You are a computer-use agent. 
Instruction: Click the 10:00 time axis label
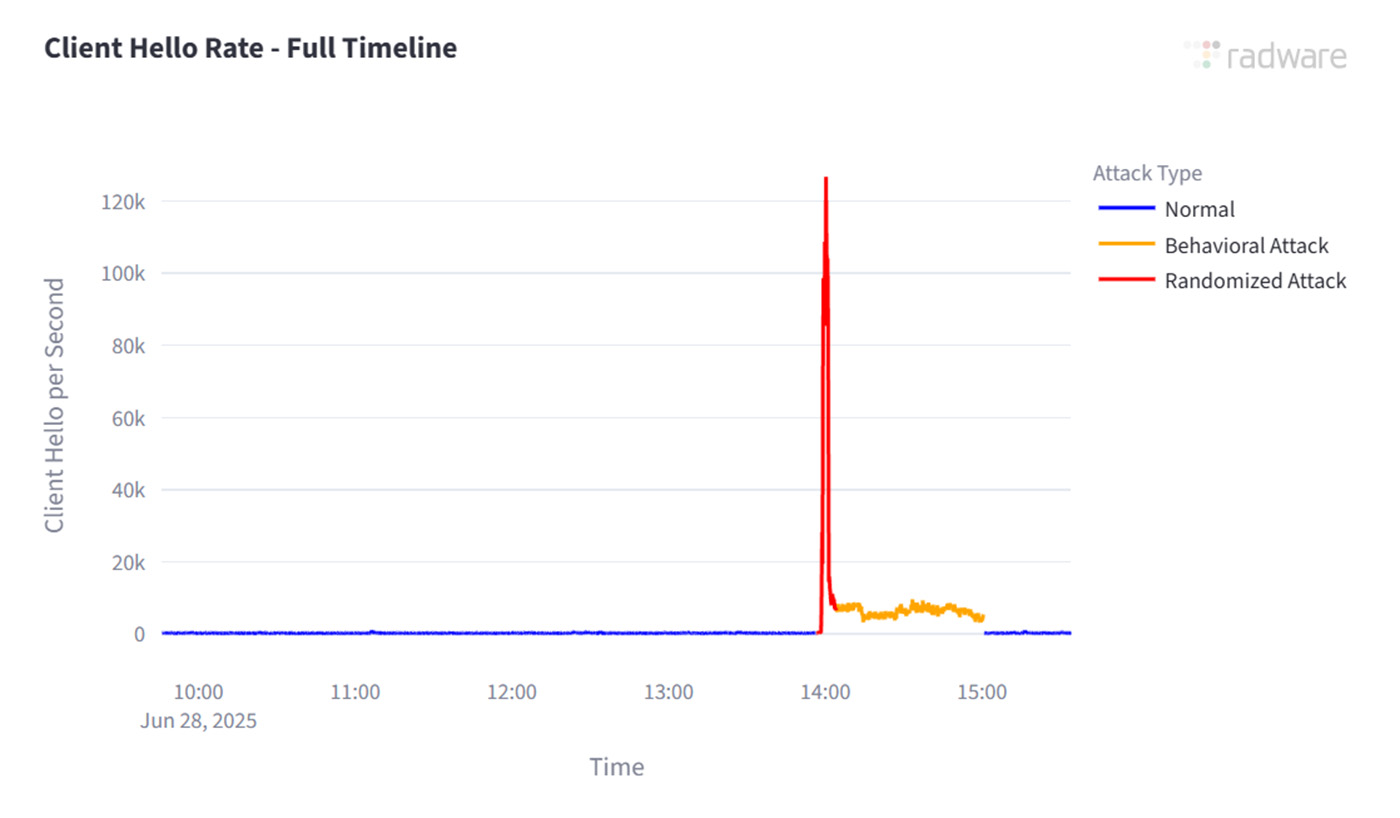(x=198, y=692)
